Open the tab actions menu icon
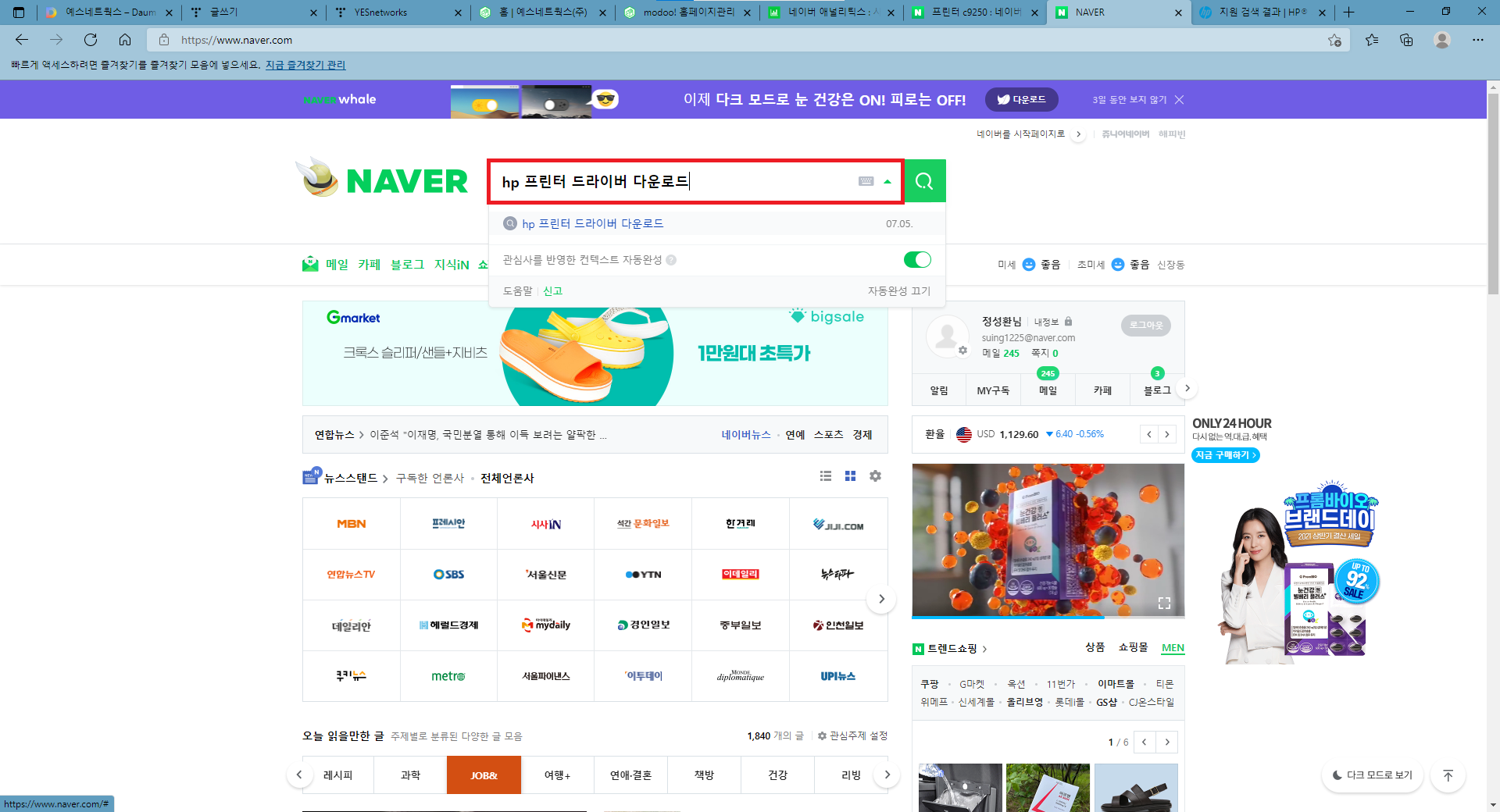 (x=19, y=12)
